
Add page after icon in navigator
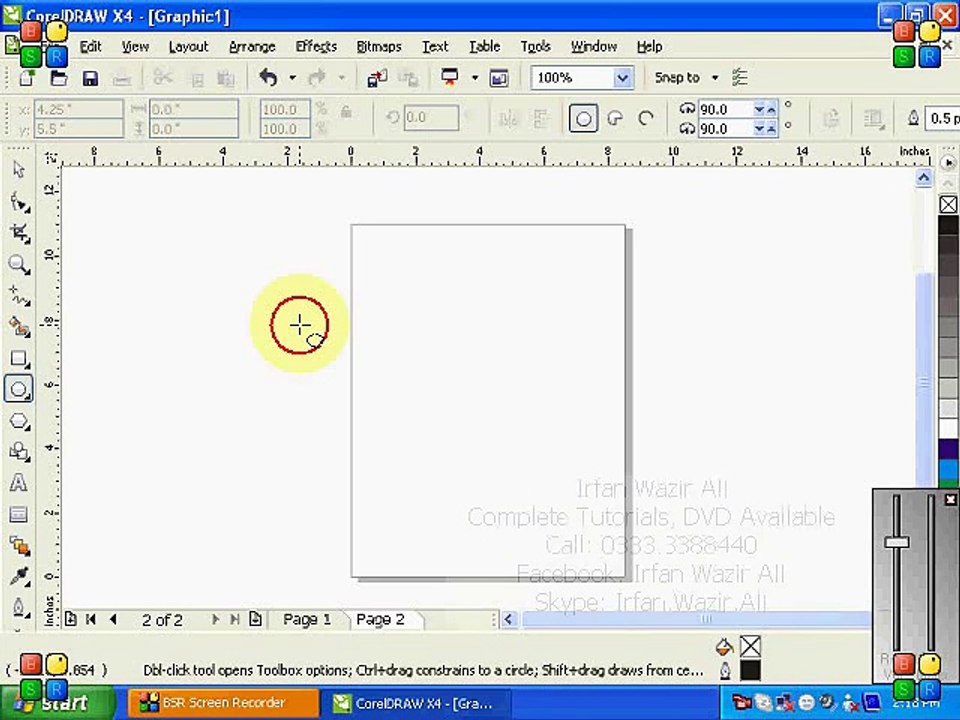click(256, 620)
